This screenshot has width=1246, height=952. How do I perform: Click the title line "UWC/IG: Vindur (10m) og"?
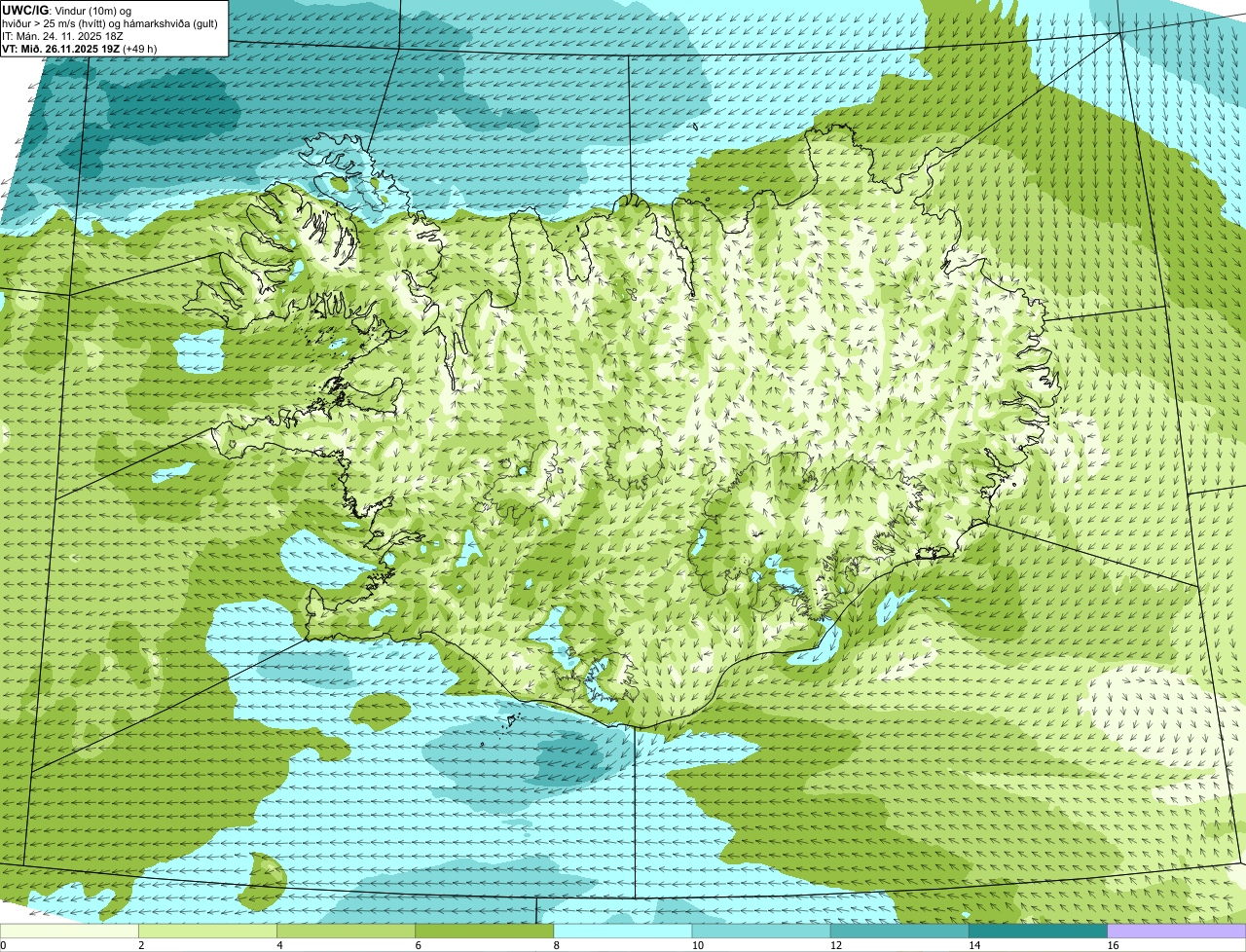[67, 10]
